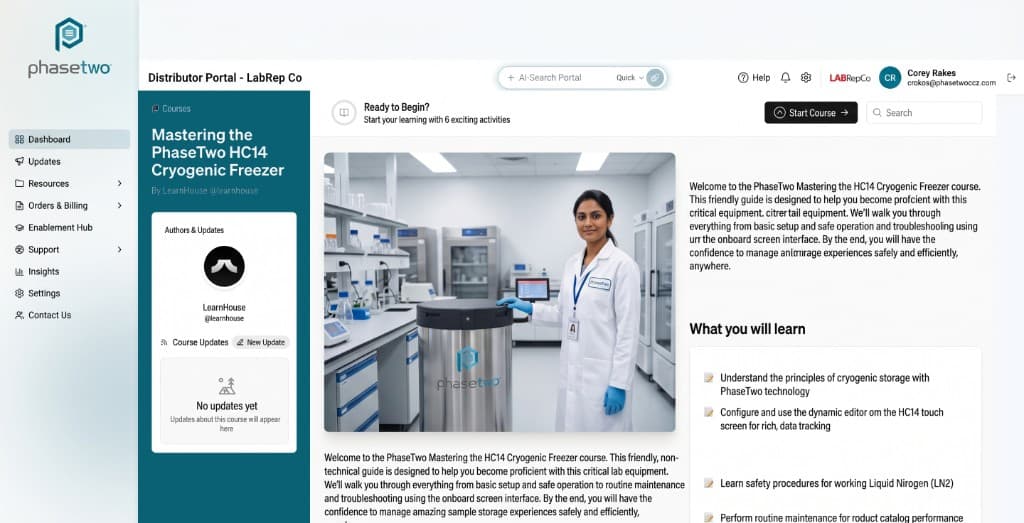The width and height of the screenshot is (1024, 523).
Task: Click the @learnhouse handle
Action: [224, 318]
